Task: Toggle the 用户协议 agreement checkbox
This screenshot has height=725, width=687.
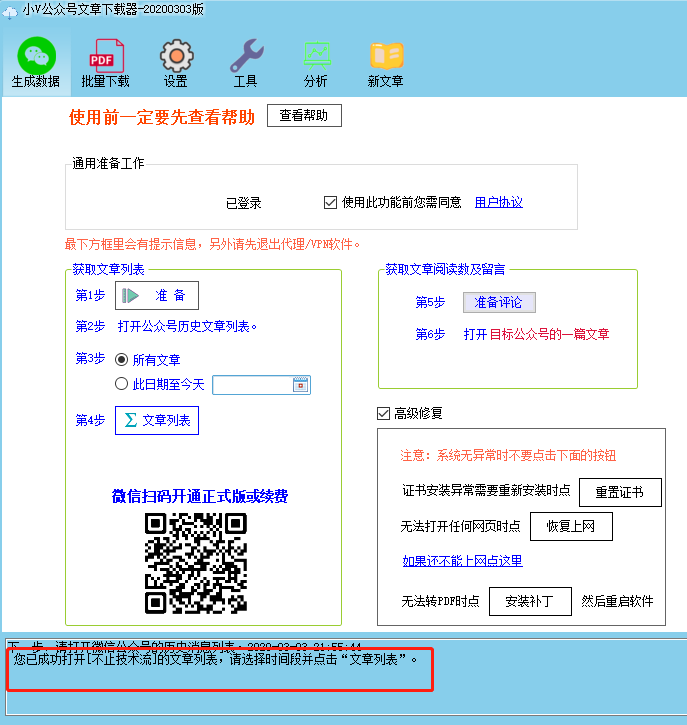Action: [x=330, y=203]
